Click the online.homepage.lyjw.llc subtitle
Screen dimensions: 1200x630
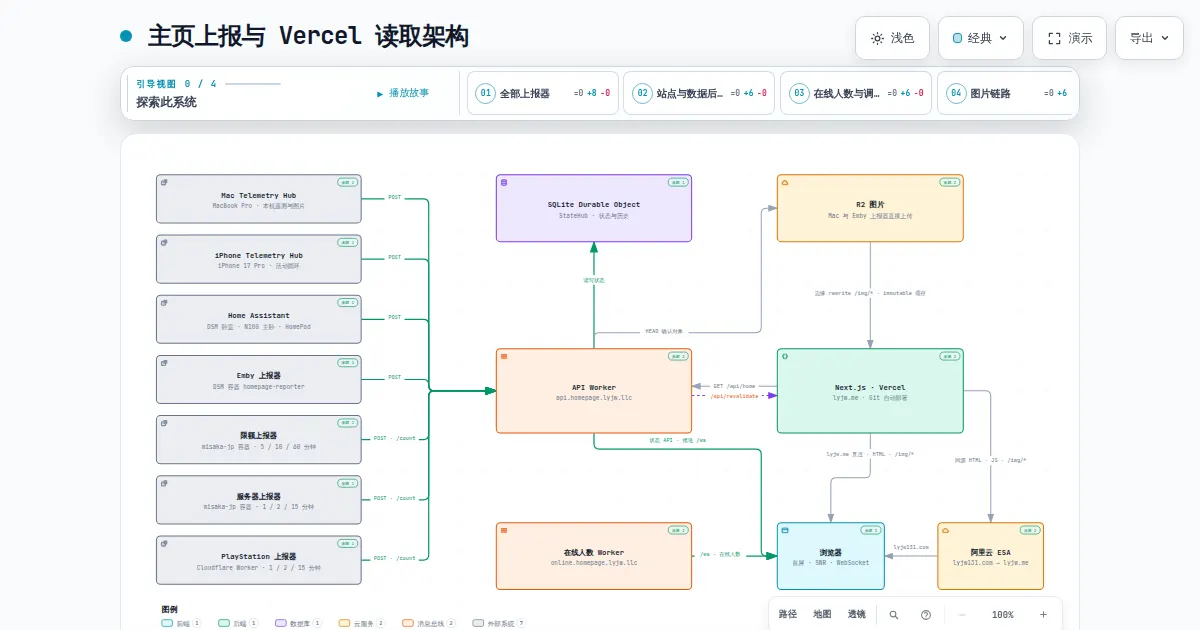594,563
